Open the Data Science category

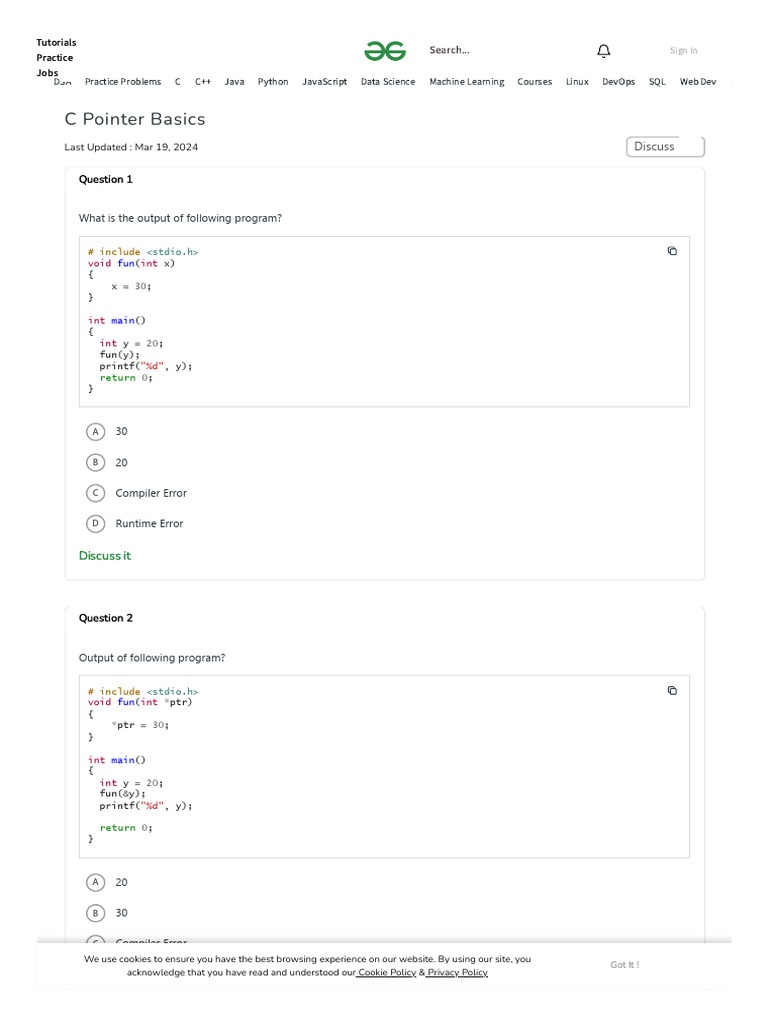(x=388, y=82)
